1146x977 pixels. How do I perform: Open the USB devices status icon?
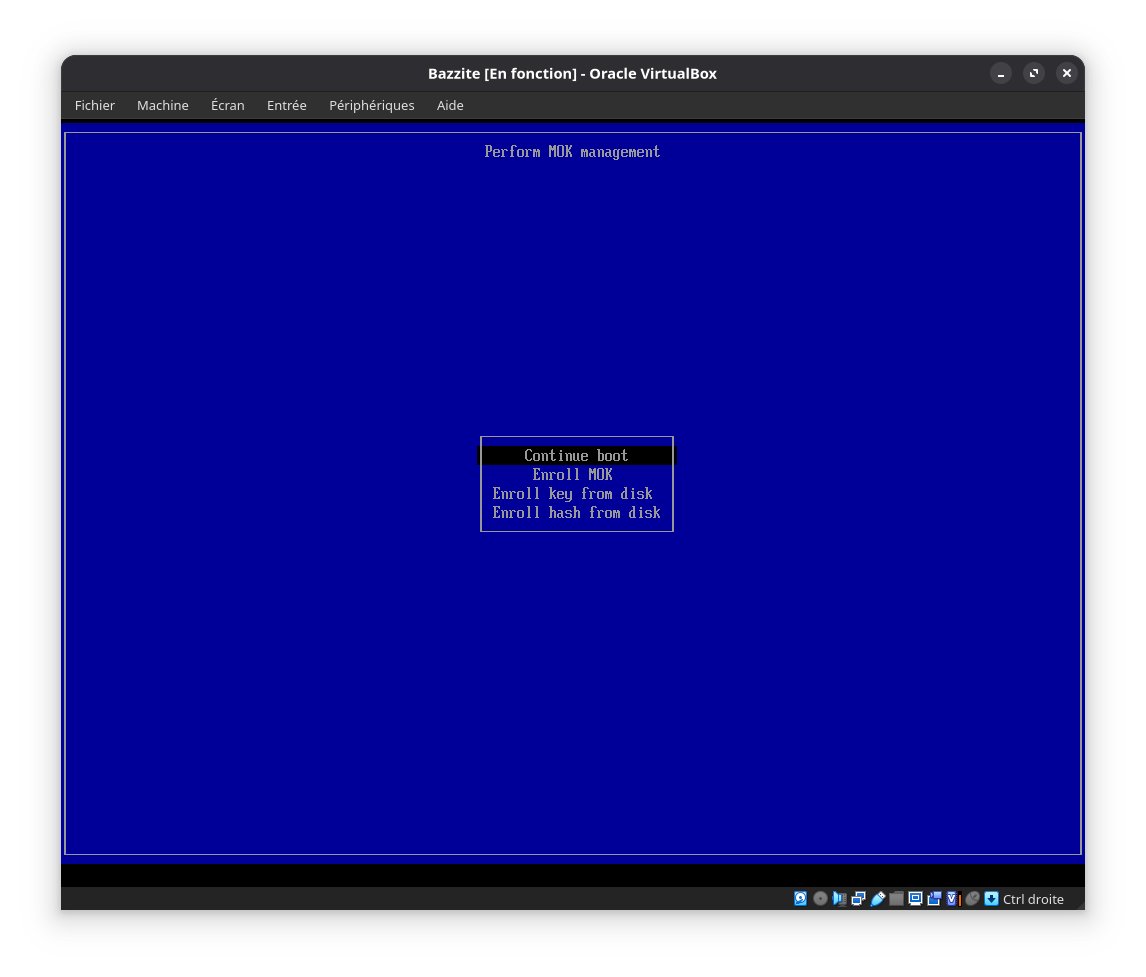pyautogui.click(x=877, y=899)
